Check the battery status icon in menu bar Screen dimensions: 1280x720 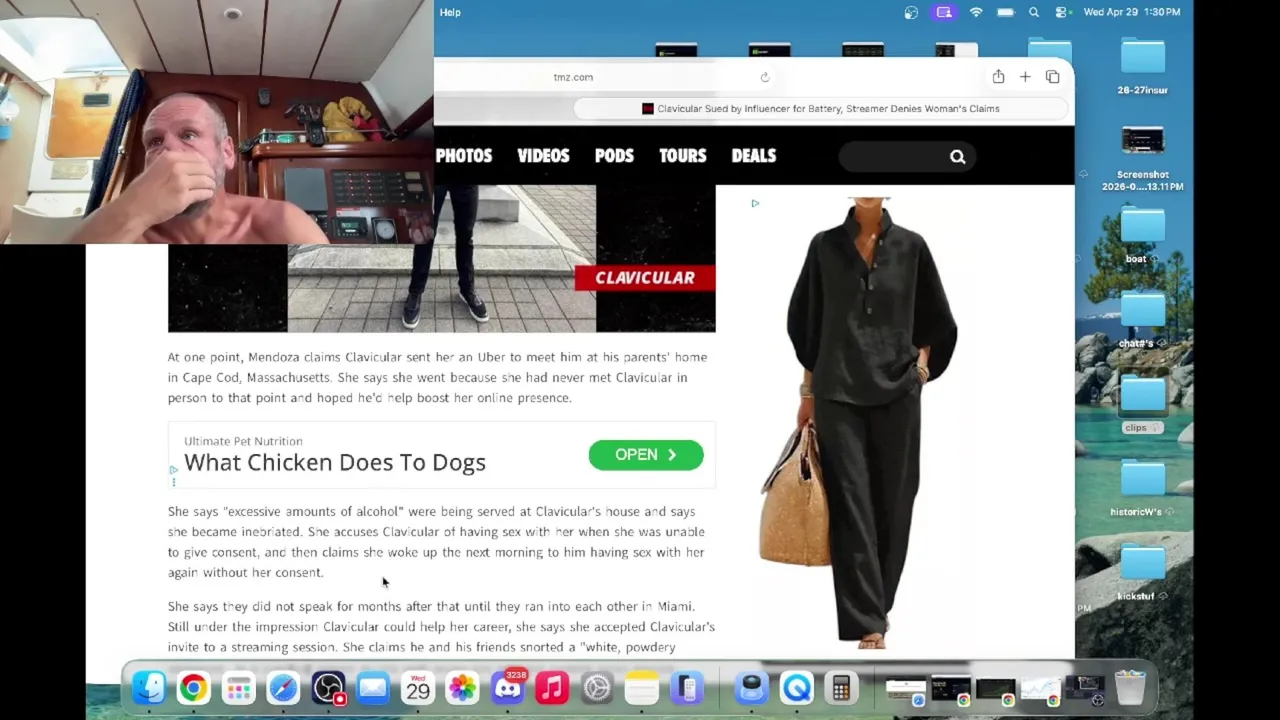[1005, 12]
